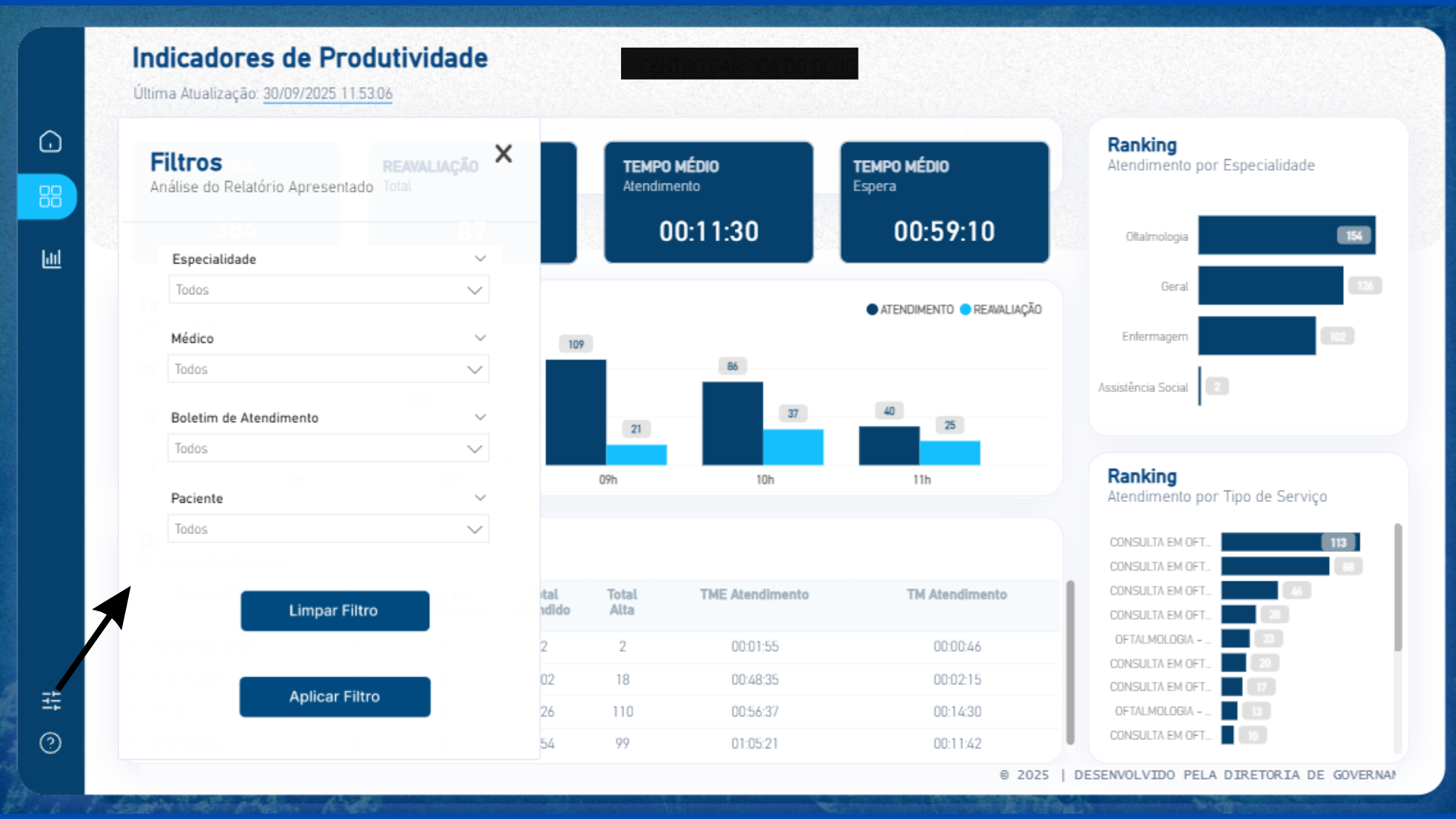Open the bar chart icon in sidebar
Viewport: 1456px width, 819px height.
(x=51, y=259)
